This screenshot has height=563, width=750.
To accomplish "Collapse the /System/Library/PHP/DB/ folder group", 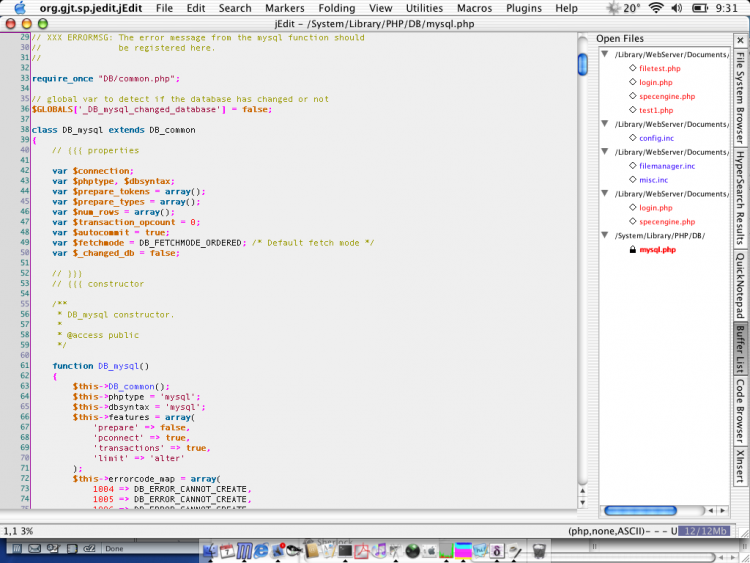I will tap(605, 236).
